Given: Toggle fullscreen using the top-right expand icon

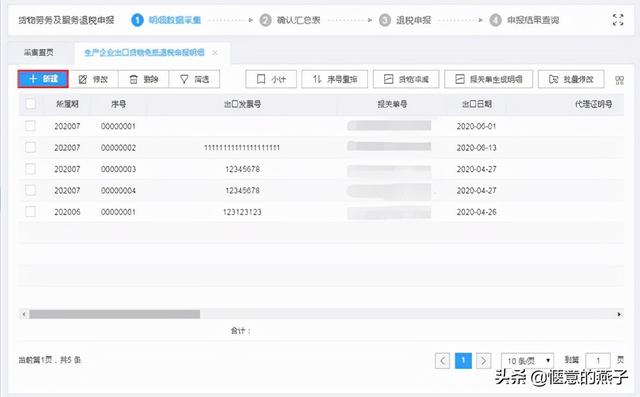Looking at the screenshot, I should (x=618, y=20).
